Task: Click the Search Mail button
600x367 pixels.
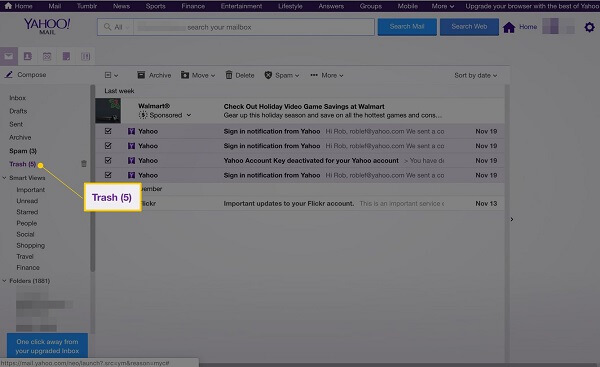Action: [x=407, y=27]
